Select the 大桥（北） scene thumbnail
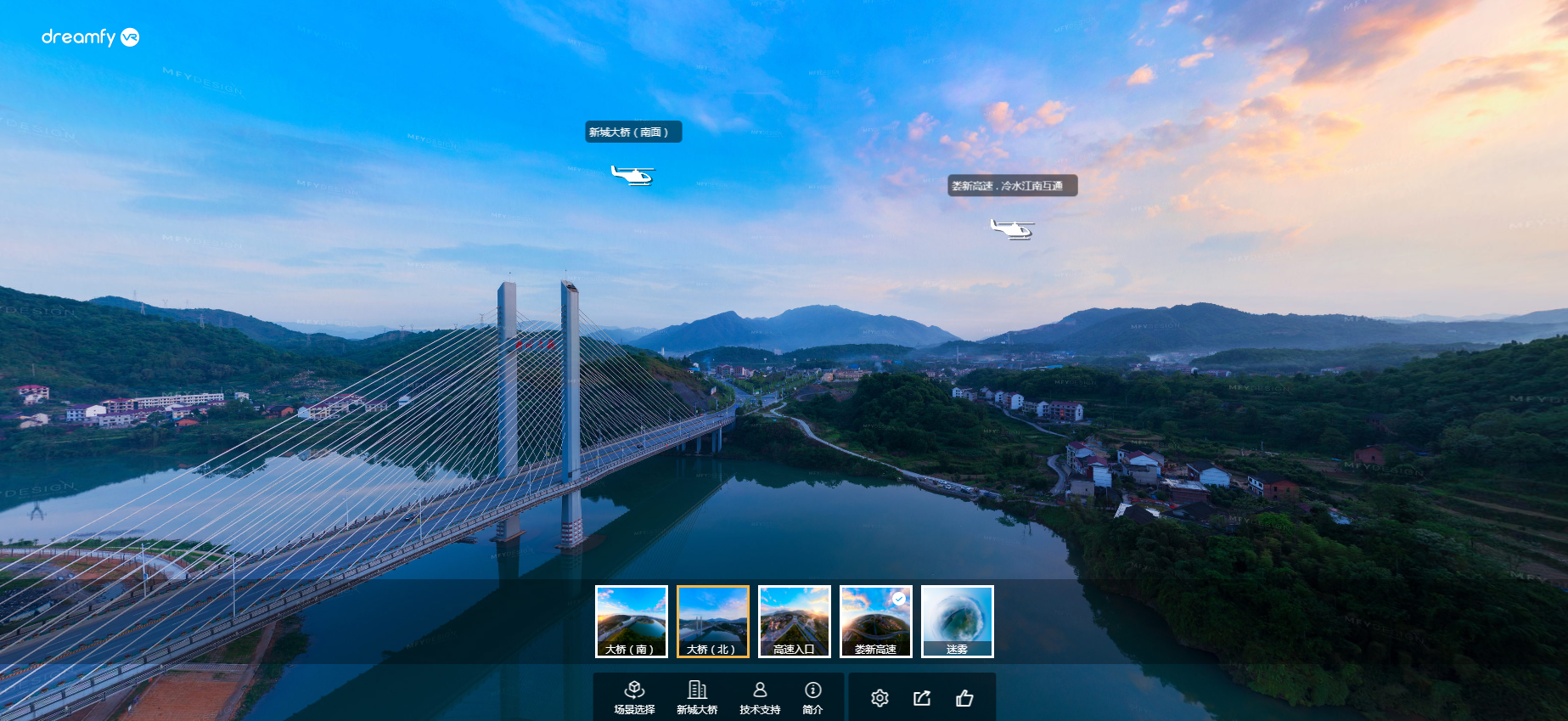This screenshot has height=721, width=1568. (x=712, y=621)
